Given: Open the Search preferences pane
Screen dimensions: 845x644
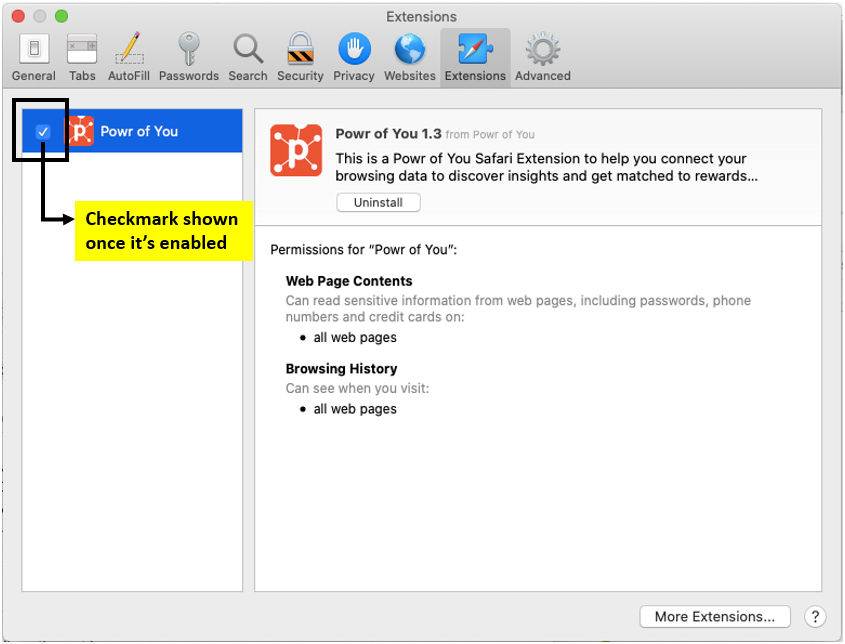Looking at the screenshot, I should click(x=248, y=58).
